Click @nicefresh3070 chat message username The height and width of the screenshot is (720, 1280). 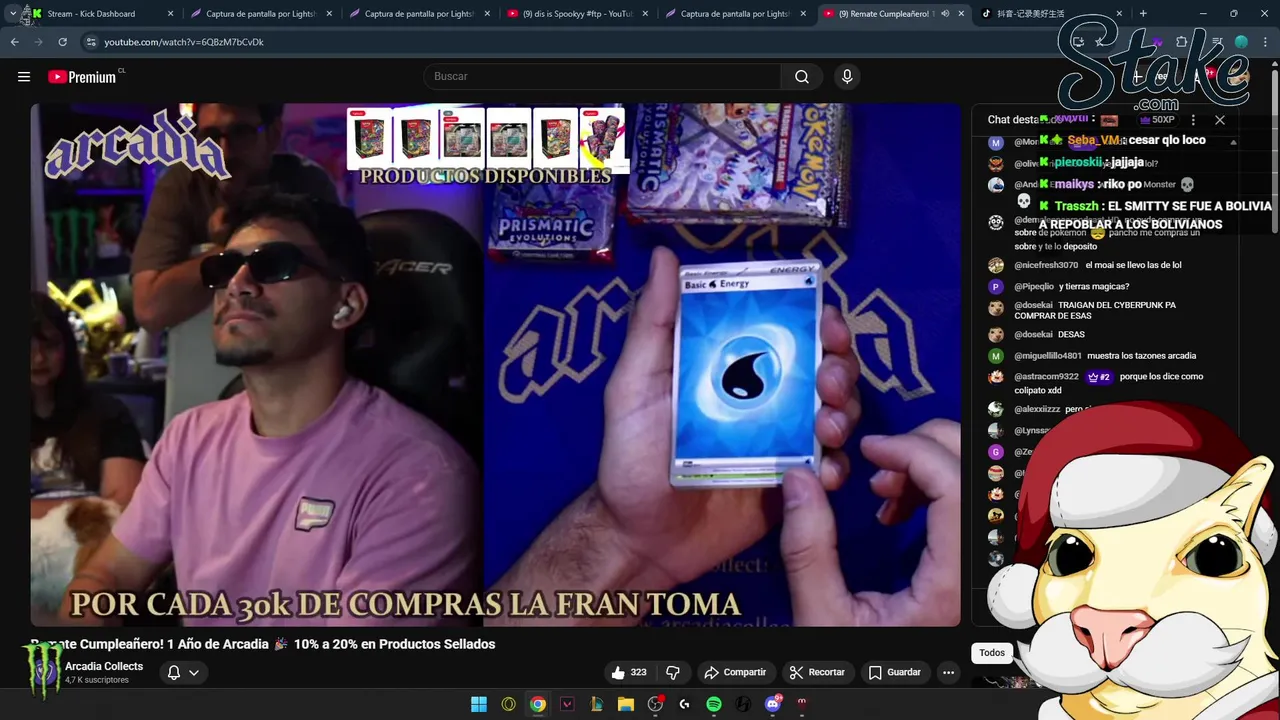coord(1046,265)
